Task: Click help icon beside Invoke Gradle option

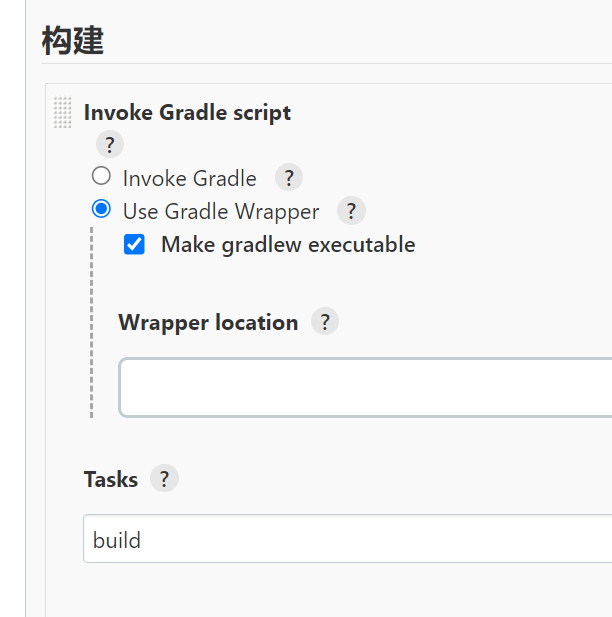Action: pos(289,178)
